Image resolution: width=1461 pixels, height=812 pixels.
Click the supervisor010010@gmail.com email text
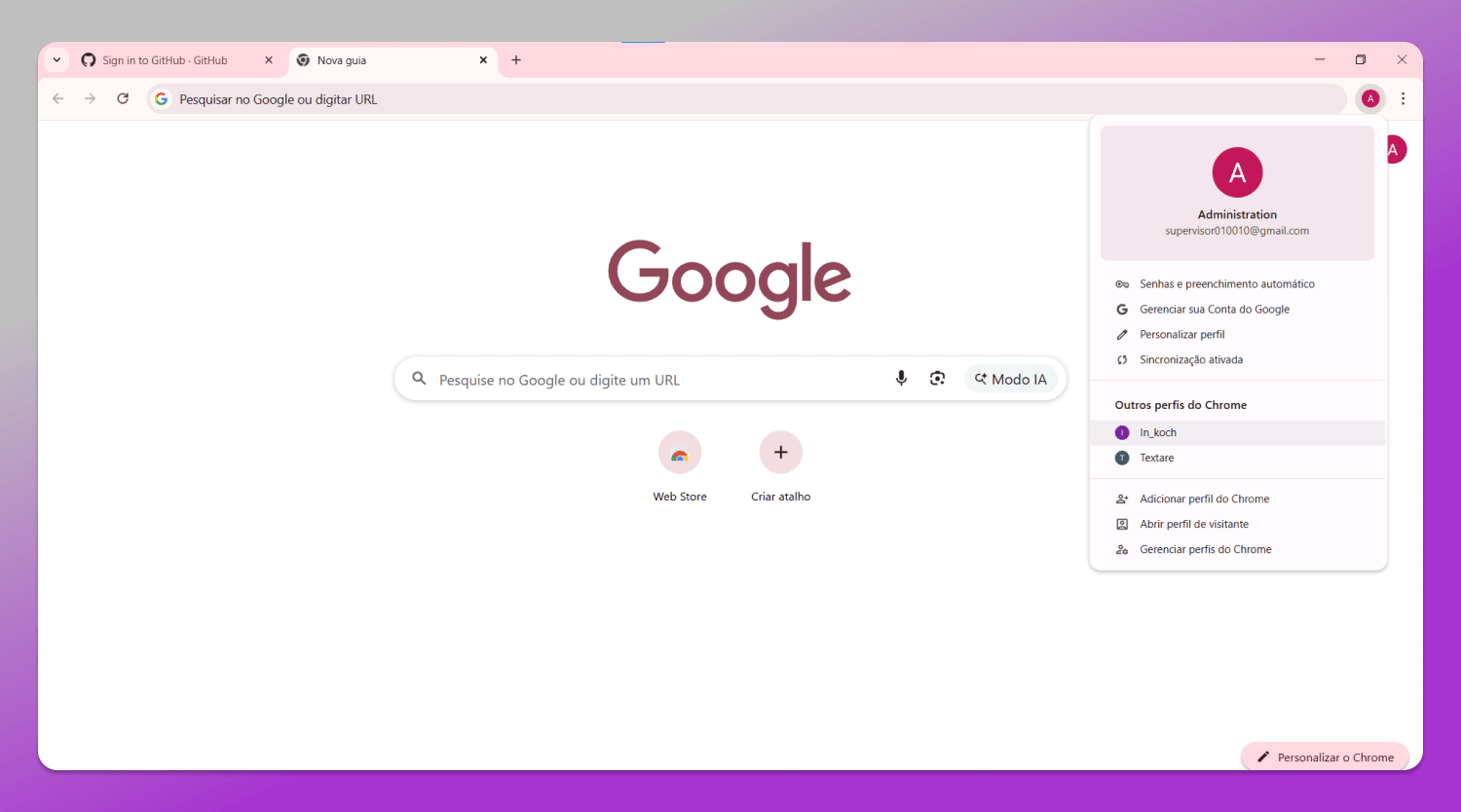[x=1237, y=231]
